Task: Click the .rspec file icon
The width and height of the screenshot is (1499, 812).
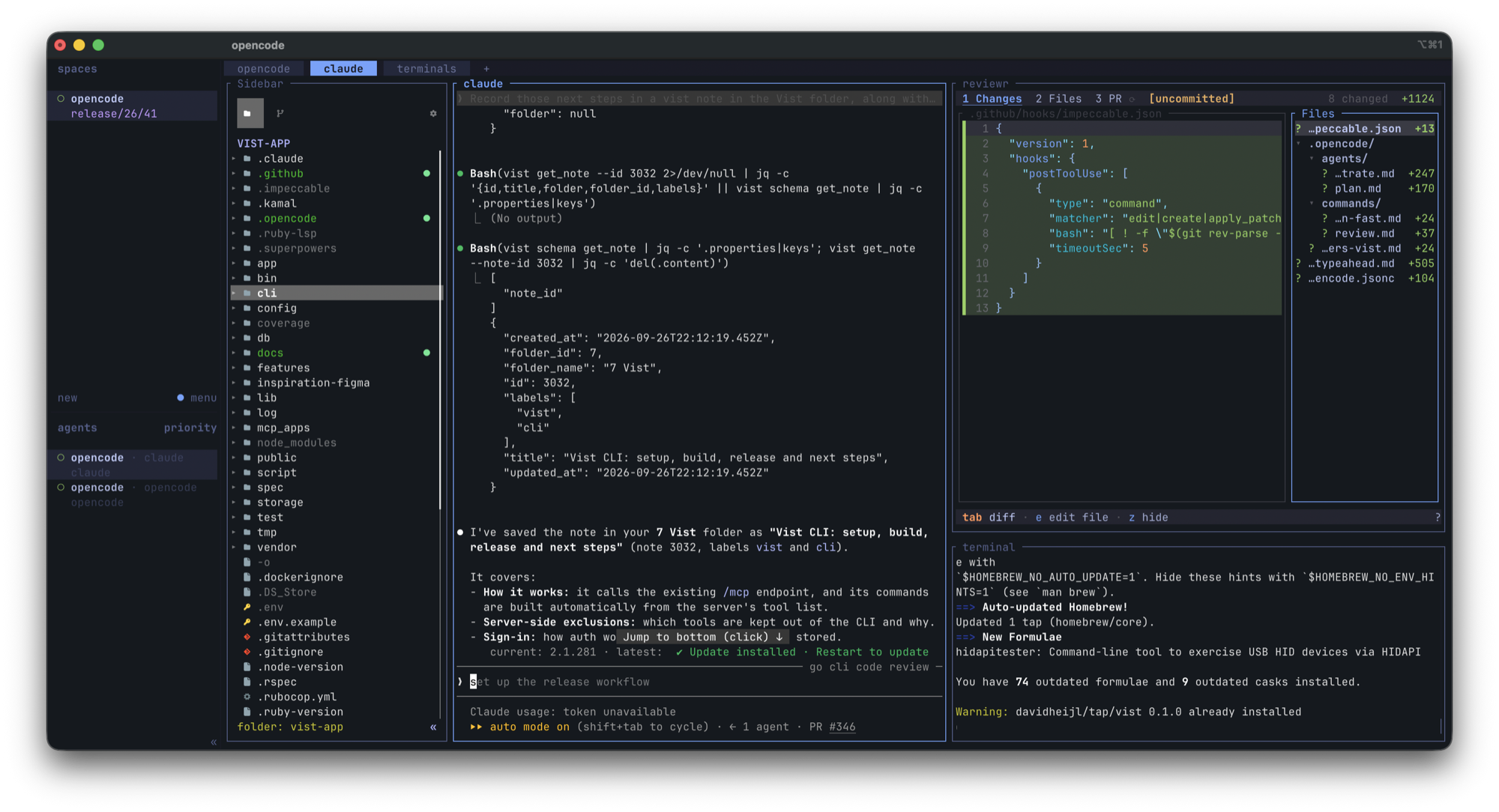Action: pyautogui.click(x=247, y=682)
